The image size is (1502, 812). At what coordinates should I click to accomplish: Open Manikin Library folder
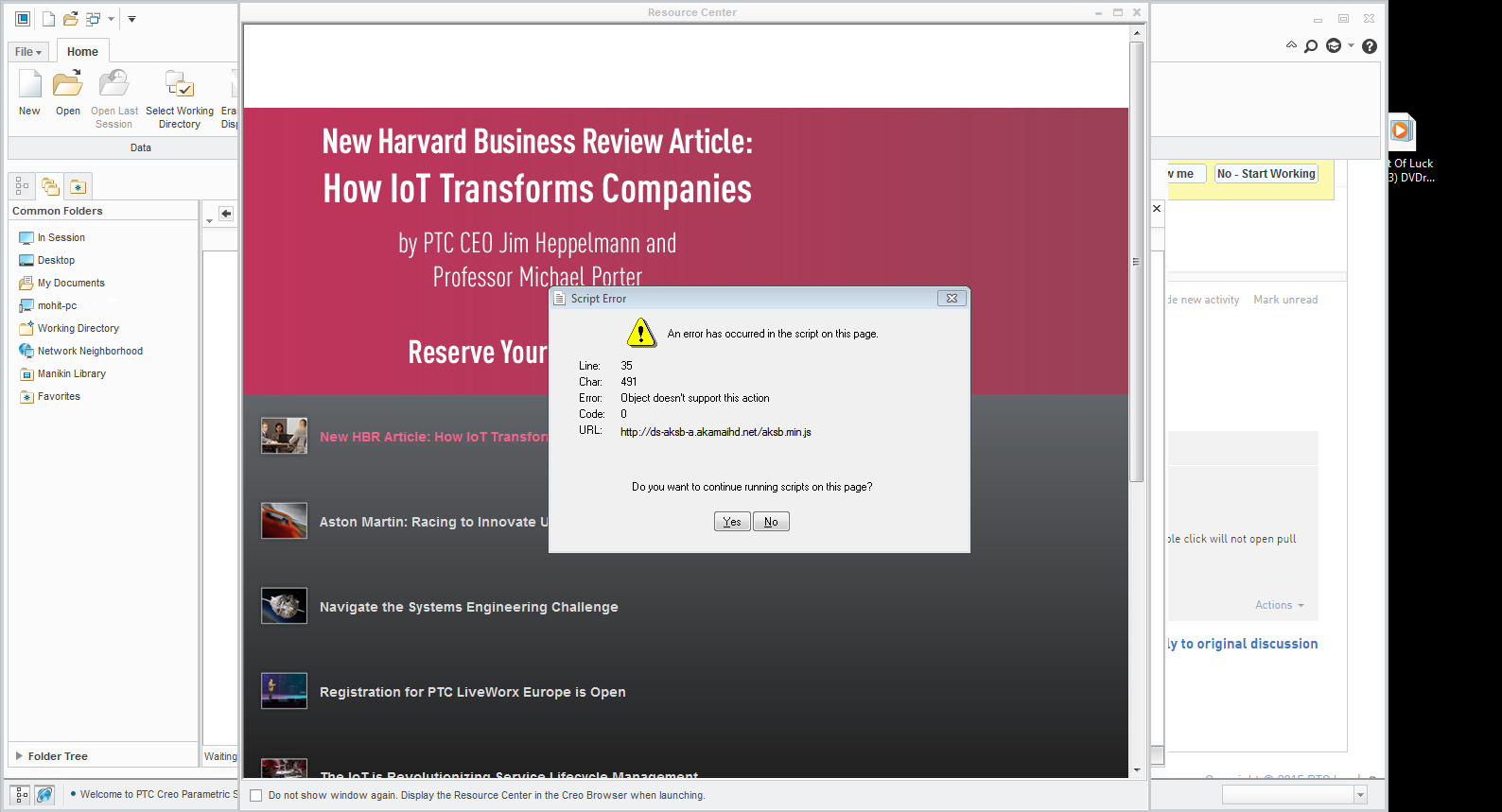[62, 374]
